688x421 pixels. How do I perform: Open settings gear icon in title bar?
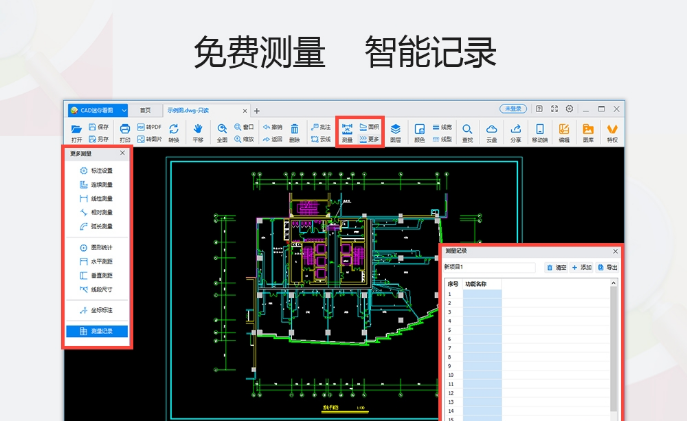point(569,108)
